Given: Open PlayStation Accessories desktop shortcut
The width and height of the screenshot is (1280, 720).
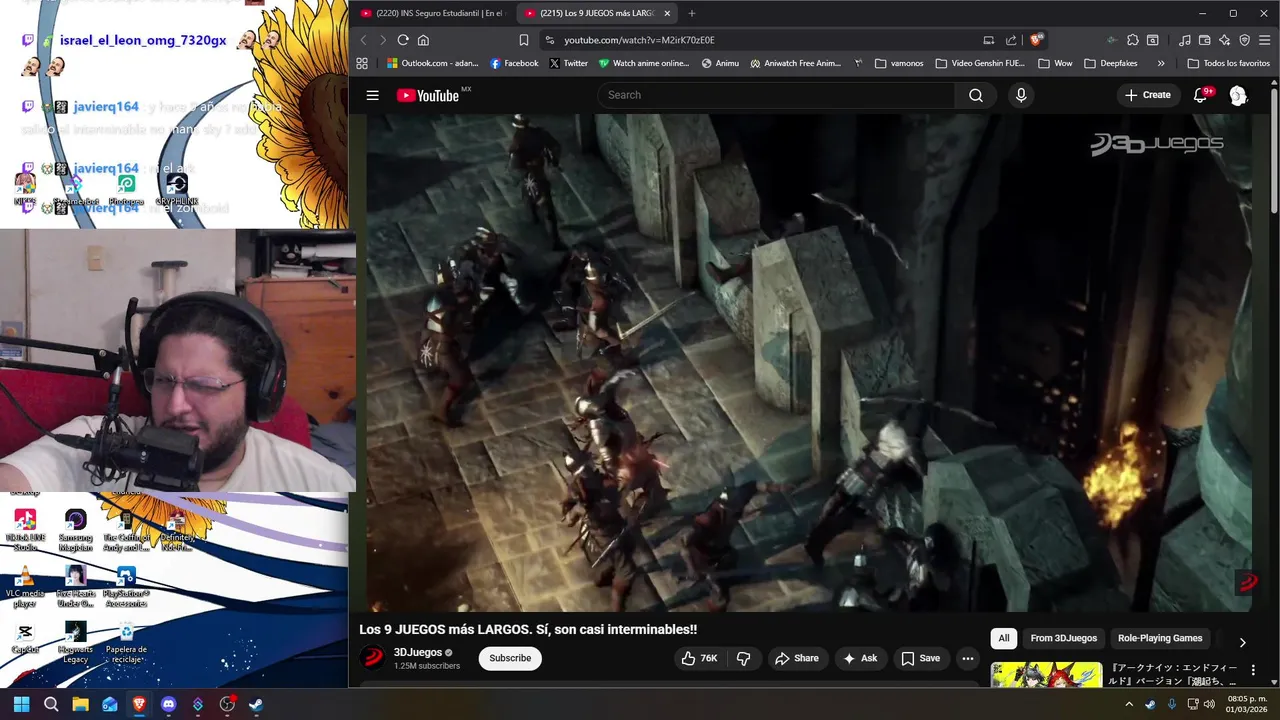Looking at the screenshot, I should click(126, 586).
